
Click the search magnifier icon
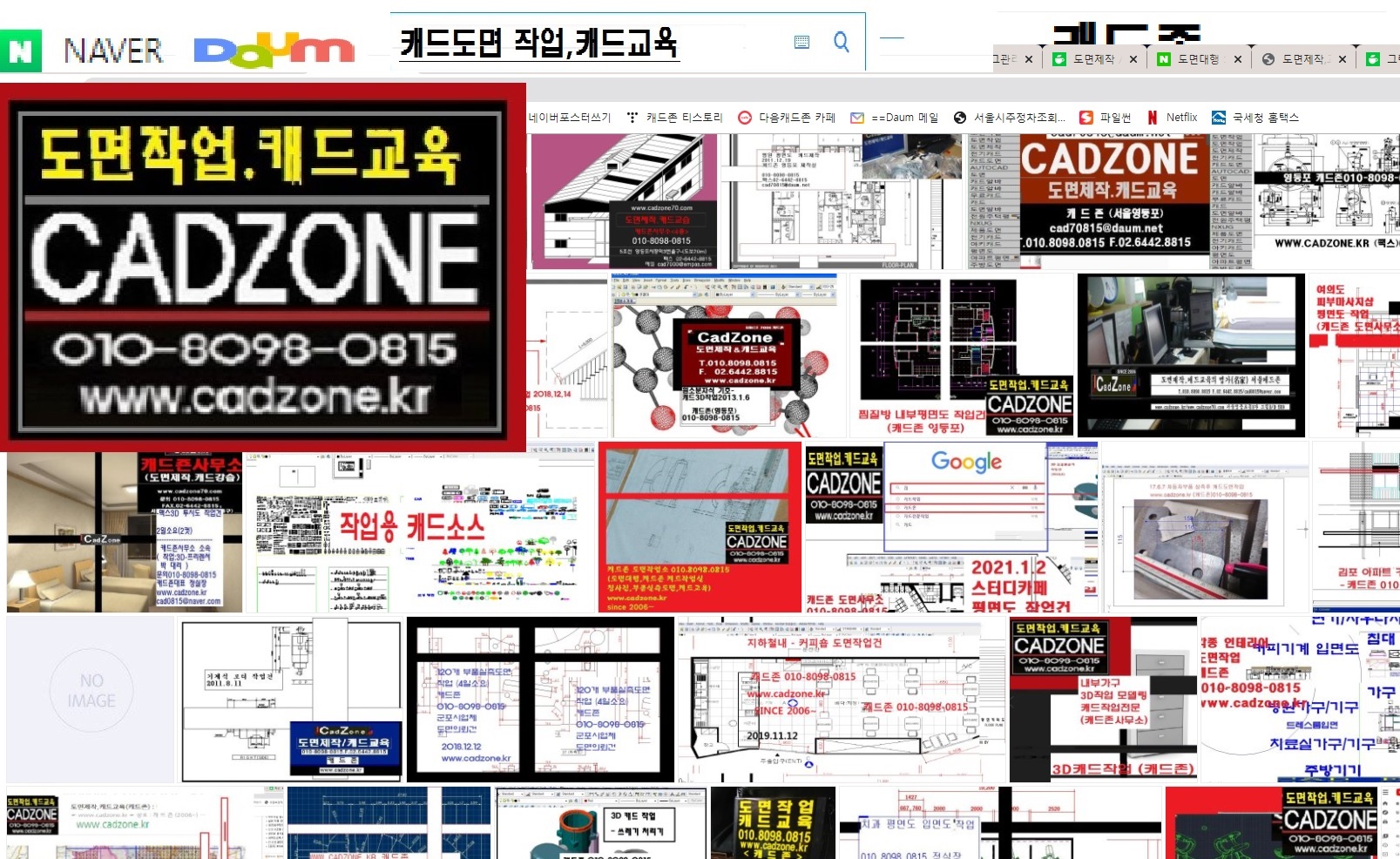tap(841, 42)
